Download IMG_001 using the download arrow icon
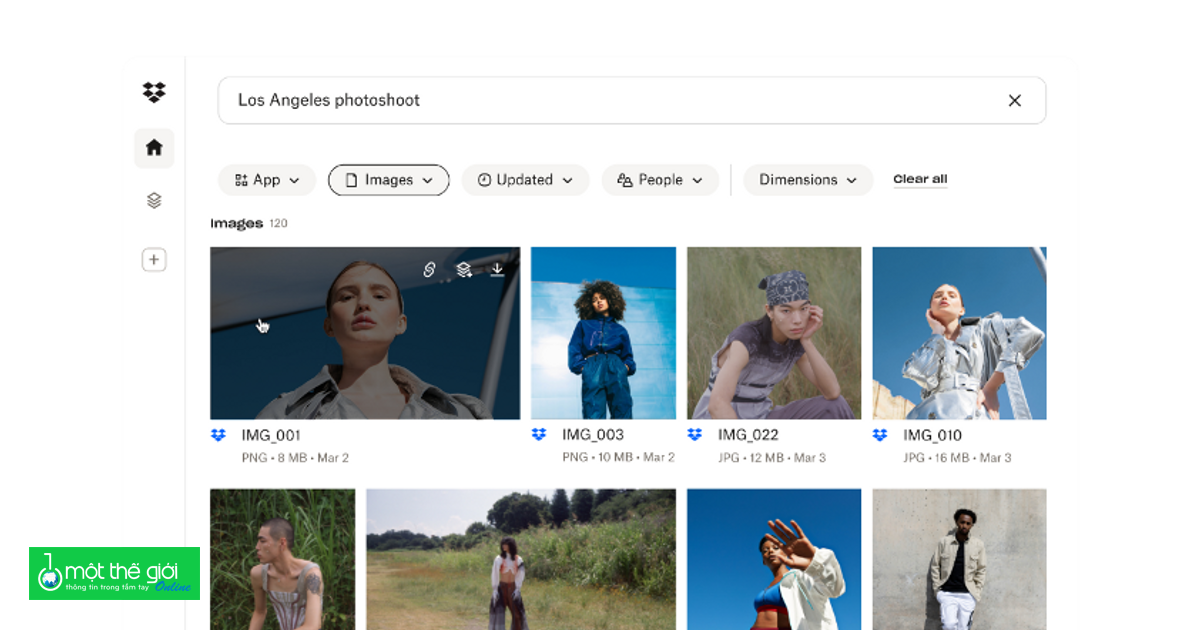Image resolution: width=1200 pixels, height=630 pixels. [497, 270]
